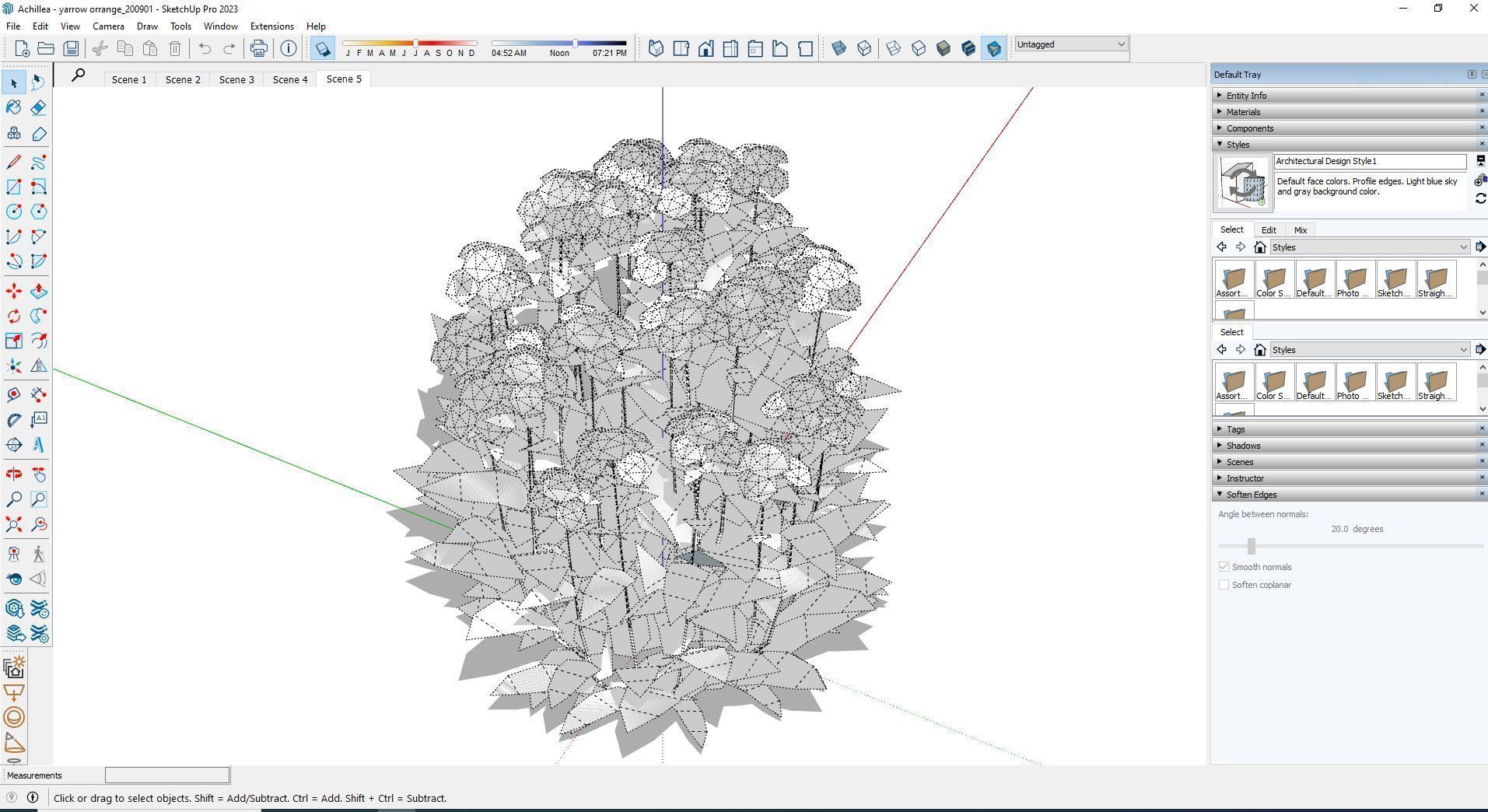Click the Update Style refresh button

click(1480, 198)
